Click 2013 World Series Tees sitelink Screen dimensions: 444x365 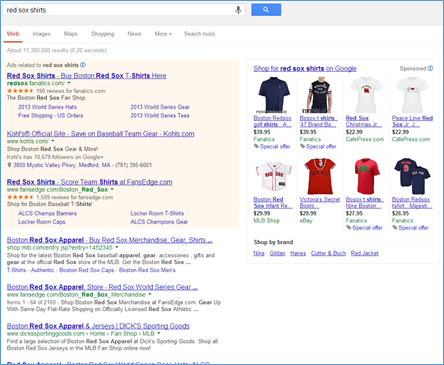pos(160,115)
